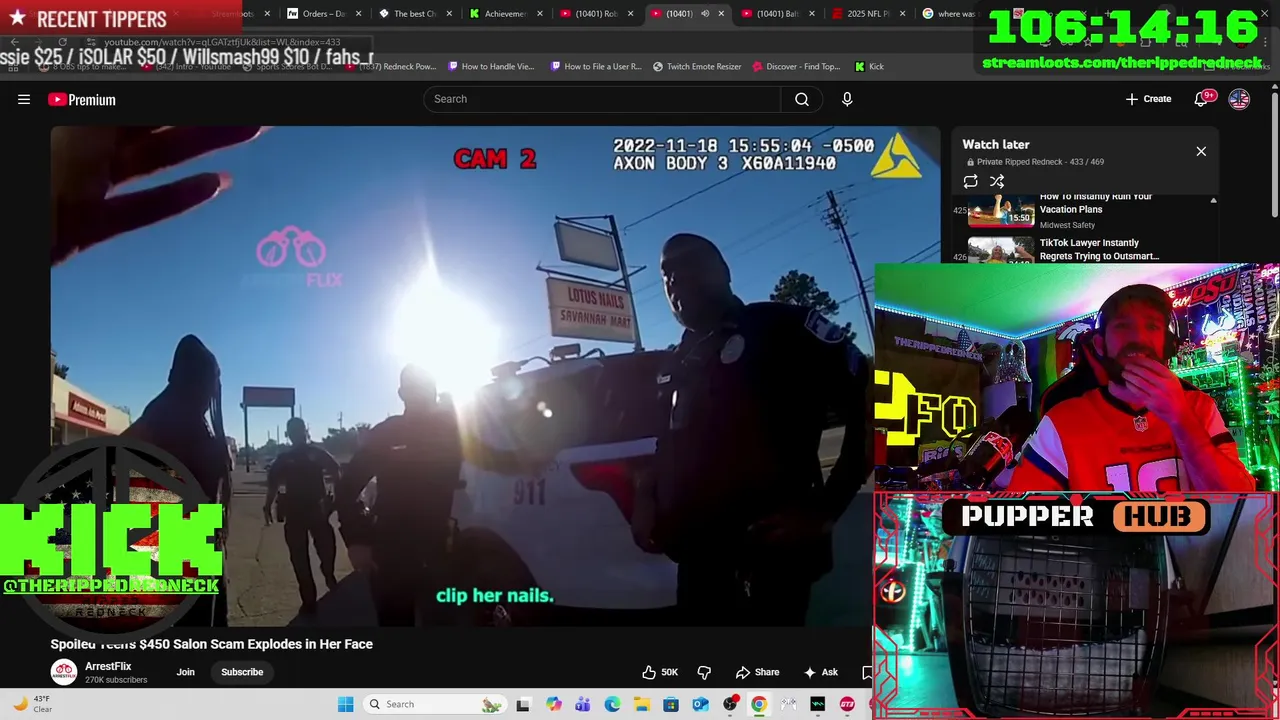Open Microsoft Teams from the taskbar
The height and width of the screenshot is (720, 1280).
(x=583, y=704)
